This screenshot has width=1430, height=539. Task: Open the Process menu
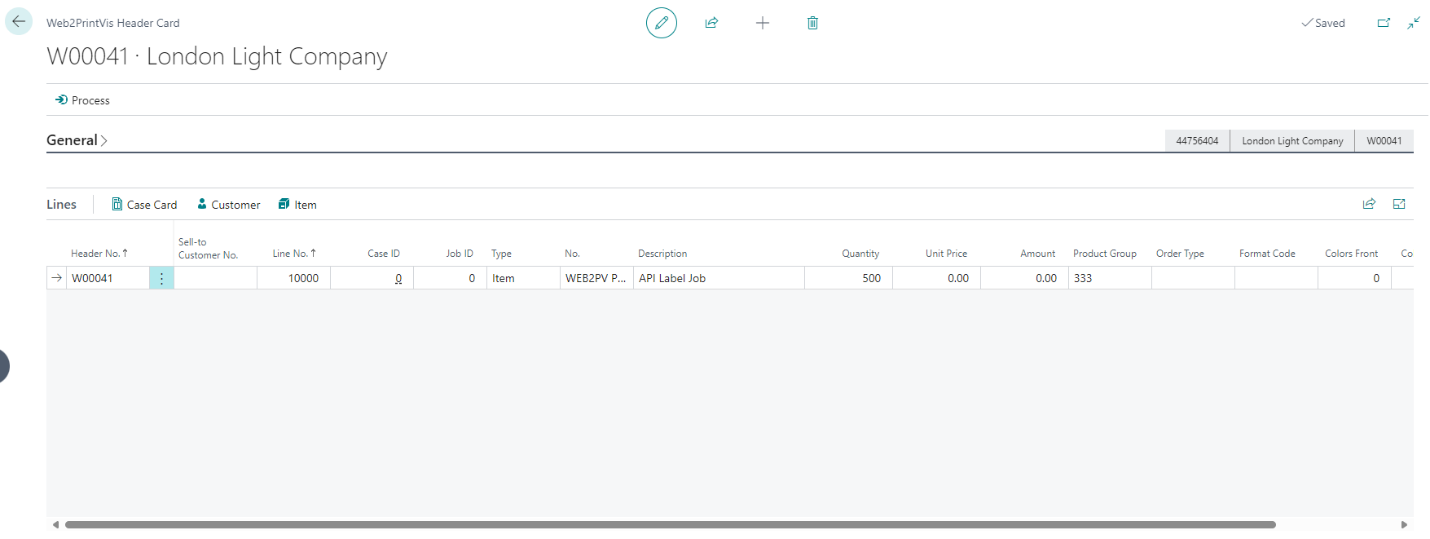pos(82,100)
